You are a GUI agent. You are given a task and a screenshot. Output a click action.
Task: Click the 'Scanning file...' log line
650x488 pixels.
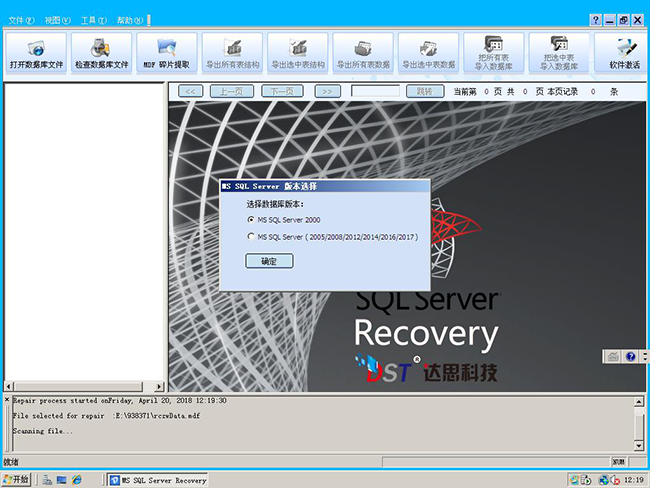(x=43, y=431)
